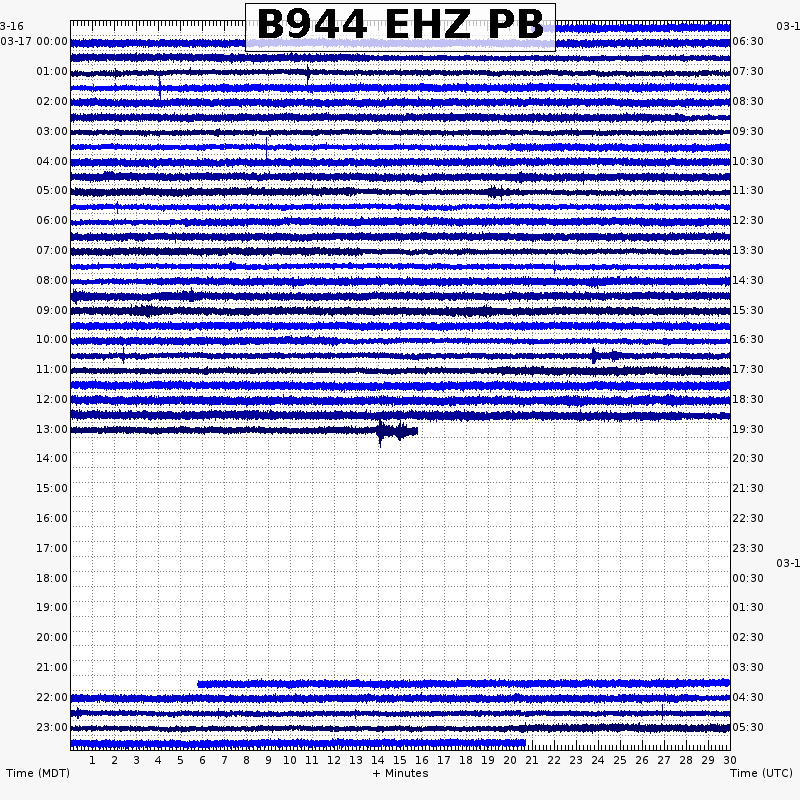Pick the 23:00 MDT time label
This screenshot has width=800, height=800.
(x=52, y=728)
